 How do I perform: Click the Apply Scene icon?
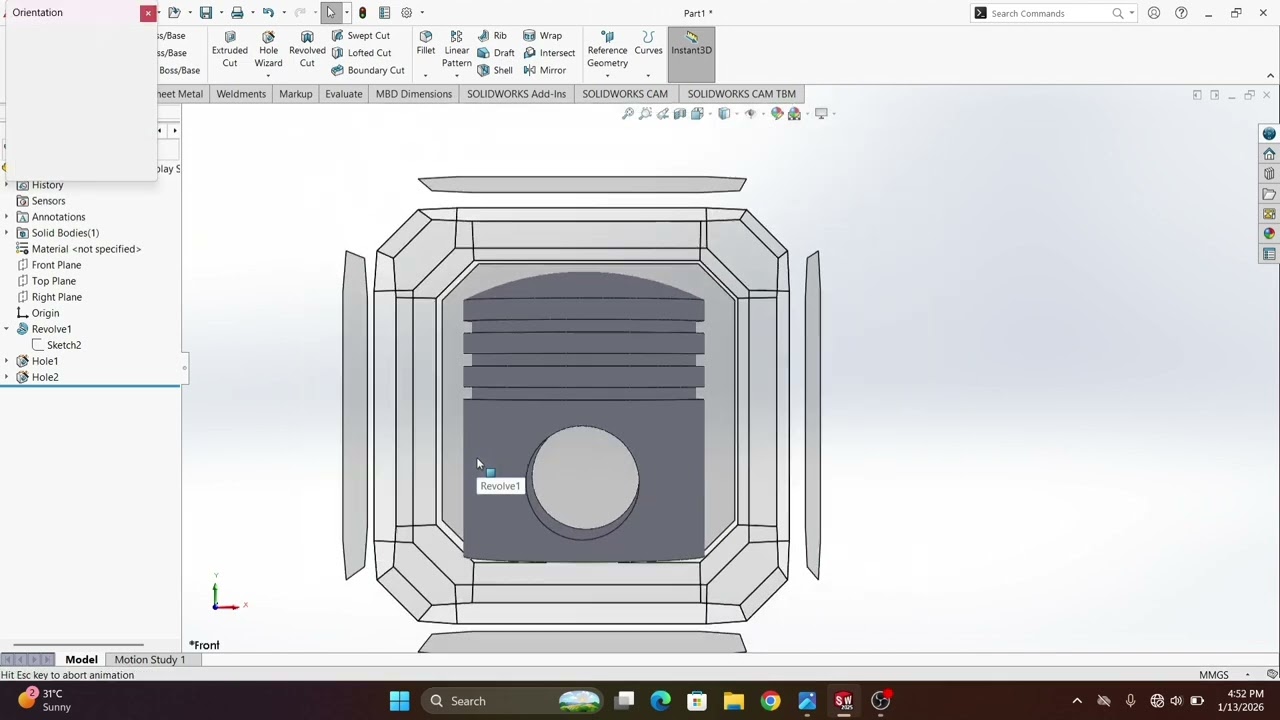click(794, 114)
